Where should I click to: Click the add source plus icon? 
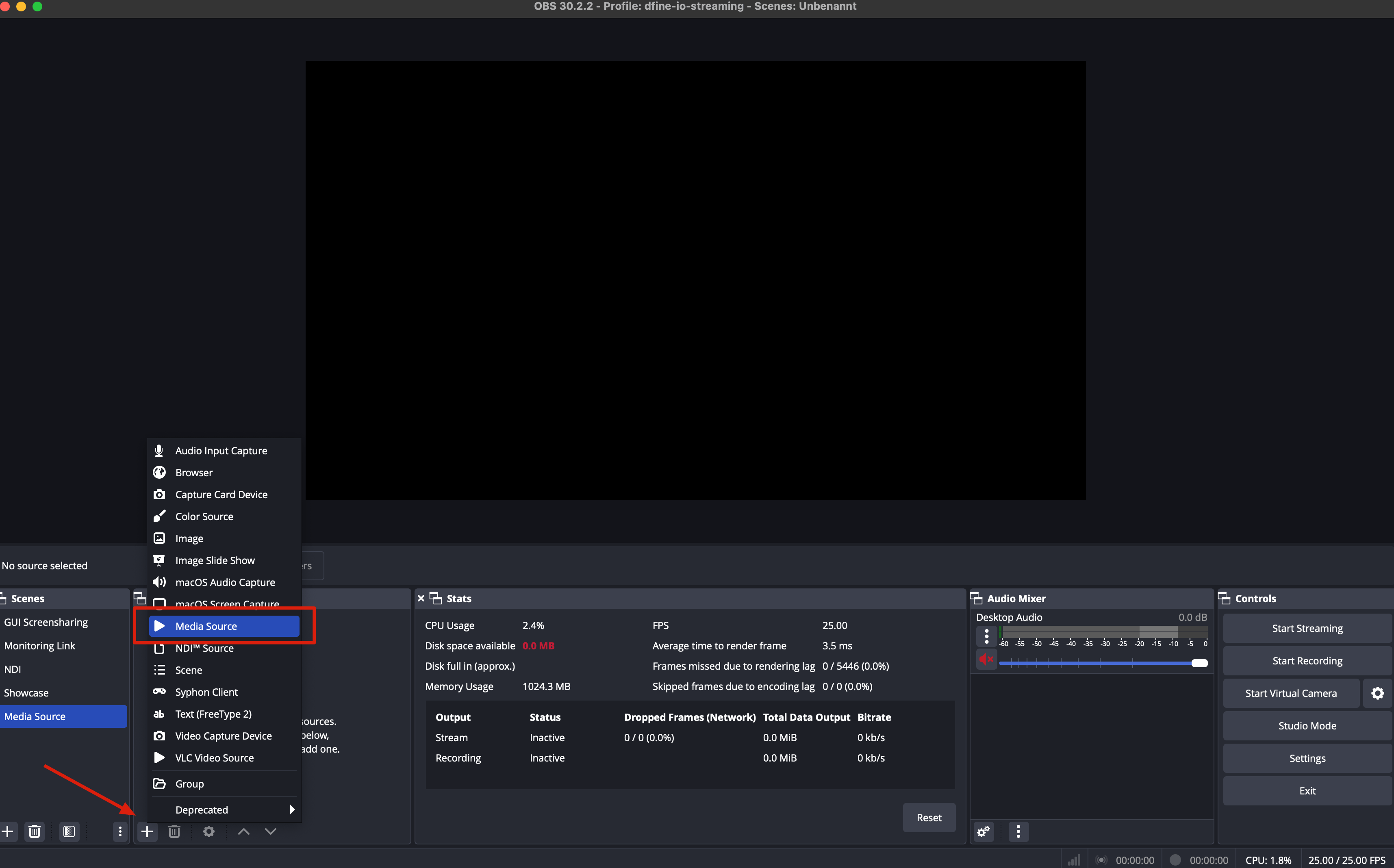[147, 831]
